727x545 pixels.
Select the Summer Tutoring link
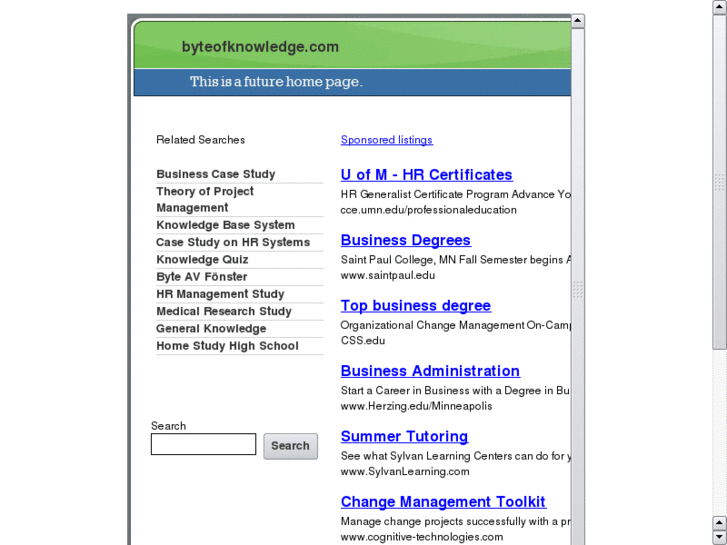pyautogui.click(x=404, y=436)
